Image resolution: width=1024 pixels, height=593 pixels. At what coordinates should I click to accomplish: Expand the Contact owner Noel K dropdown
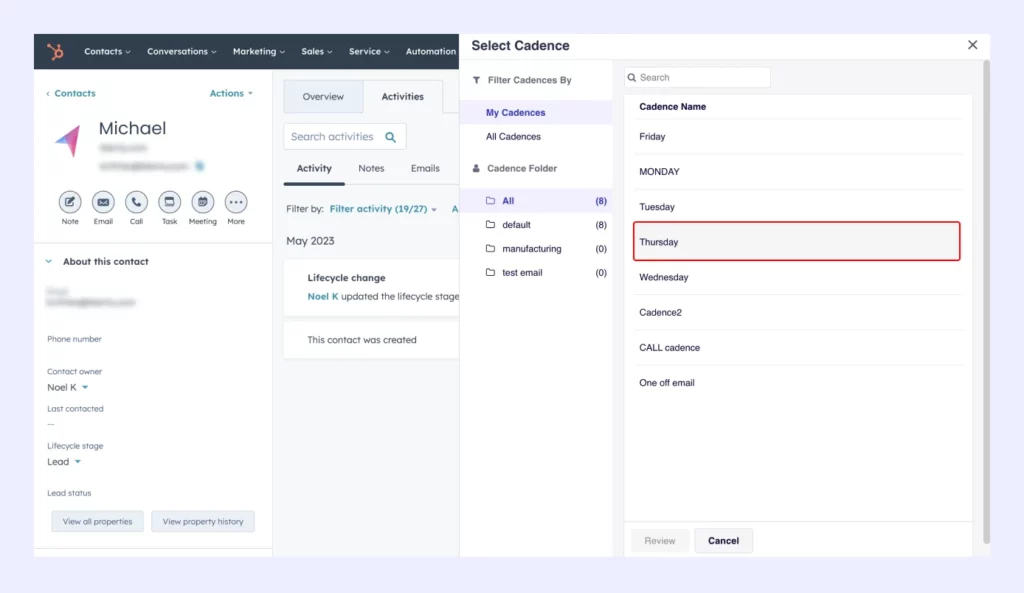click(85, 388)
